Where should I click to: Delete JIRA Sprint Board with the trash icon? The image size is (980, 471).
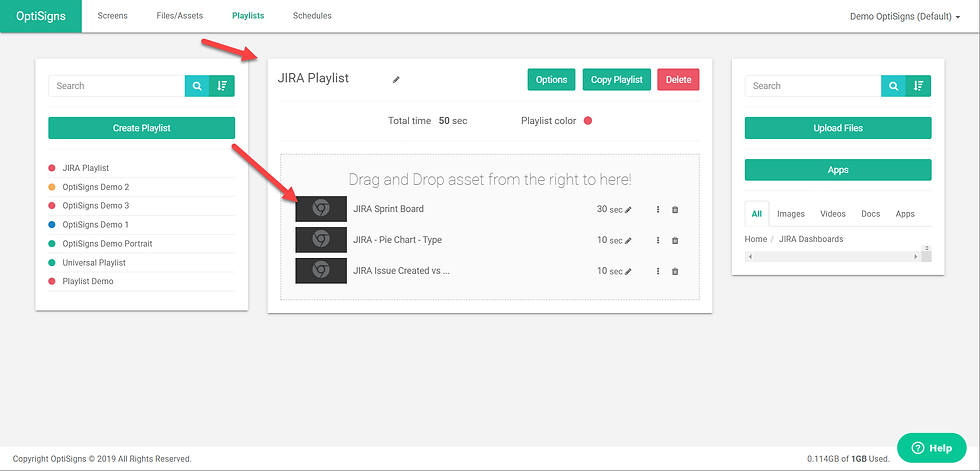(x=675, y=209)
